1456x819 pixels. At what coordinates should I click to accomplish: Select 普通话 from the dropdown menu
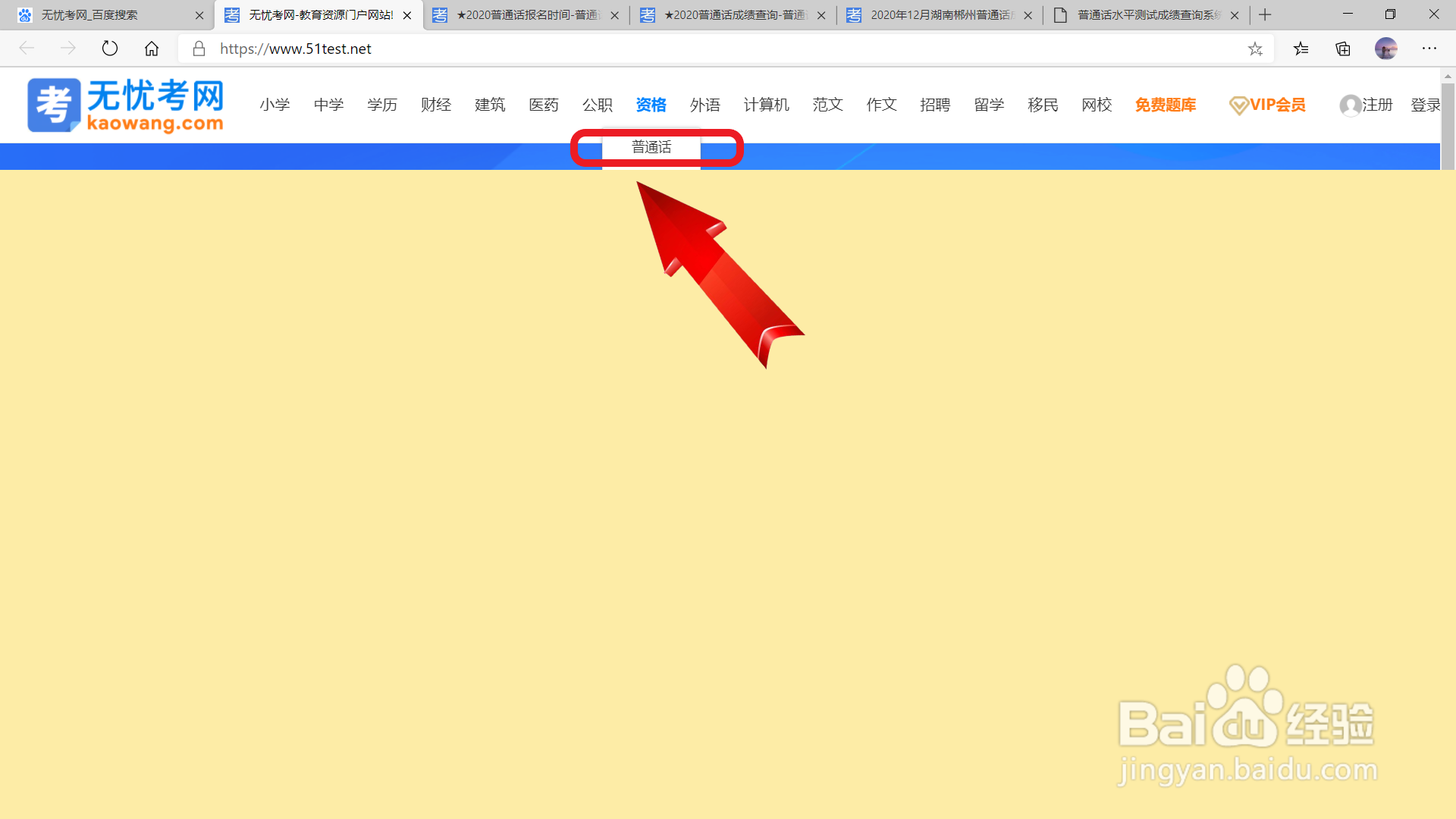pos(651,147)
